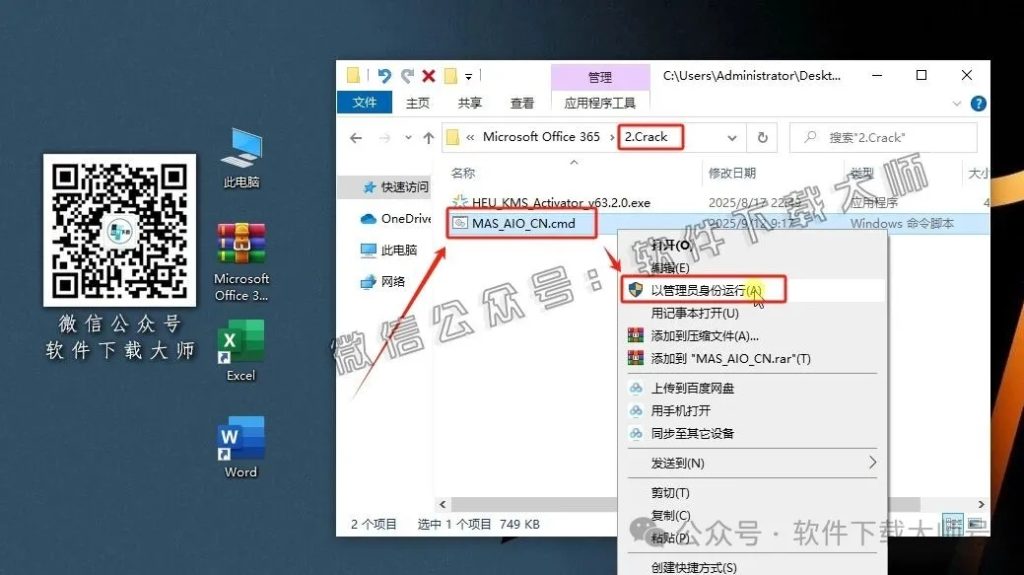Click the folder icon in address bar
The width and height of the screenshot is (1024, 575).
pos(453,137)
